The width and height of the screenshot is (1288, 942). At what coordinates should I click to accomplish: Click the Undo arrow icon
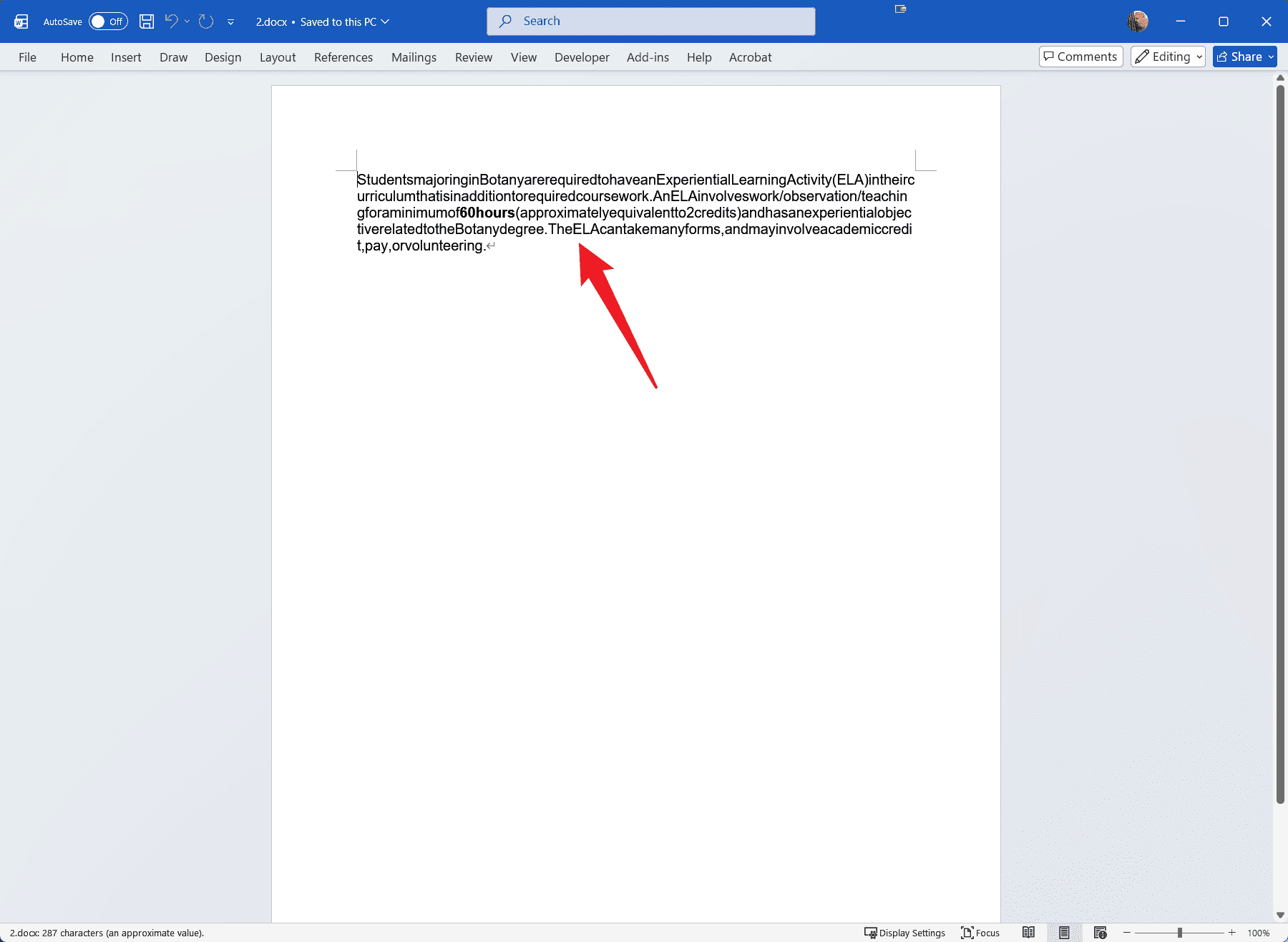(171, 21)
